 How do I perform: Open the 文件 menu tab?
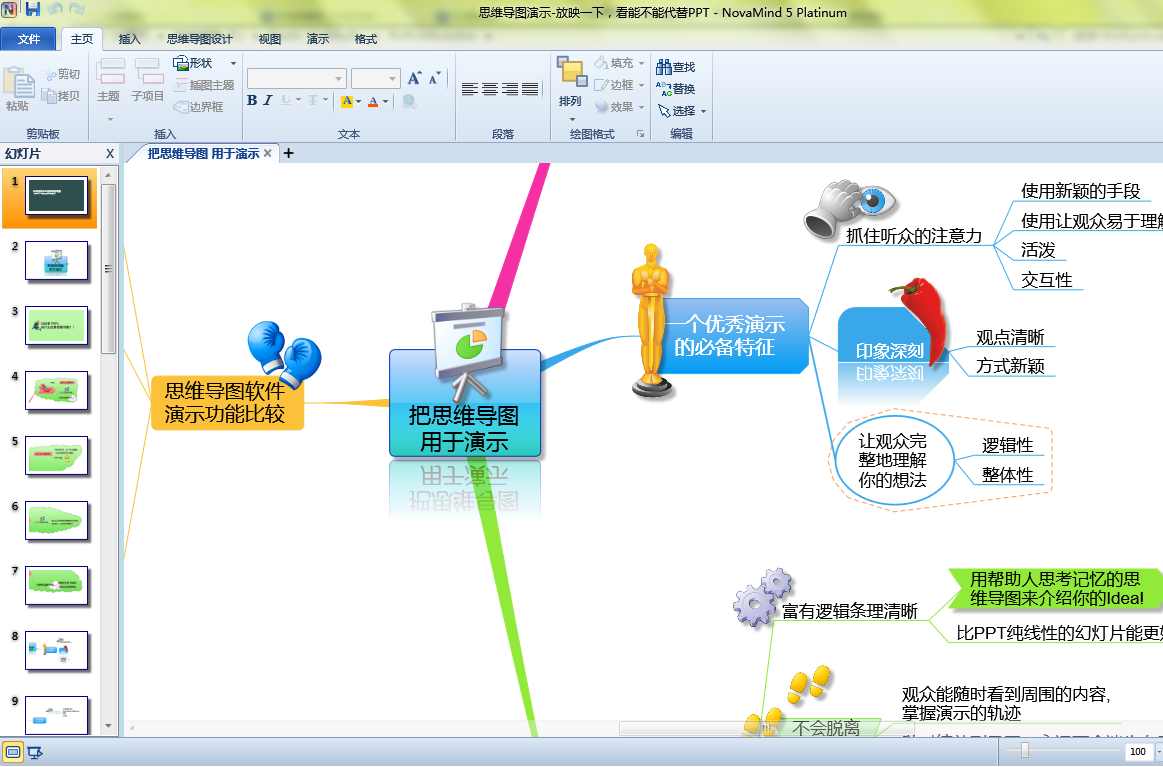(x=28, y=39)
